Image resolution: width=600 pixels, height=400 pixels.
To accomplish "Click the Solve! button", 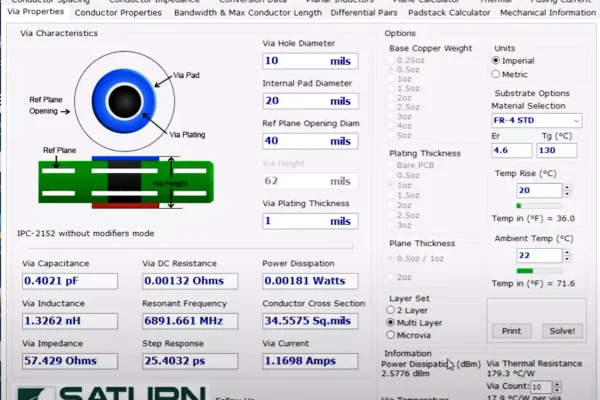I will 562,331.
